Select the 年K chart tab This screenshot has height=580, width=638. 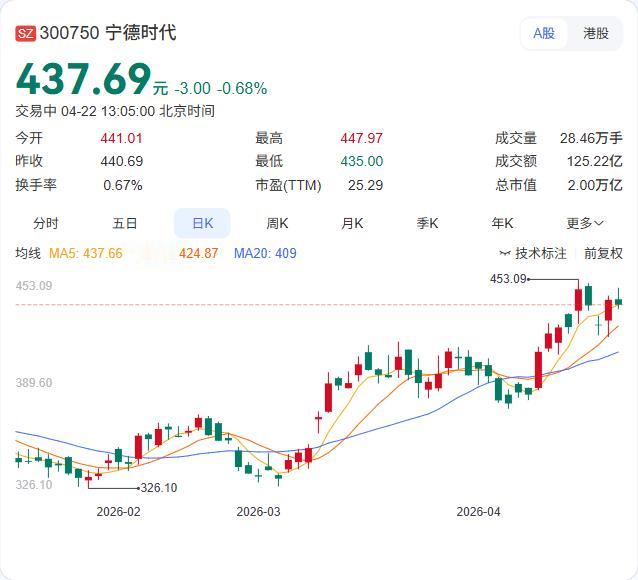[x=502, y=223]
